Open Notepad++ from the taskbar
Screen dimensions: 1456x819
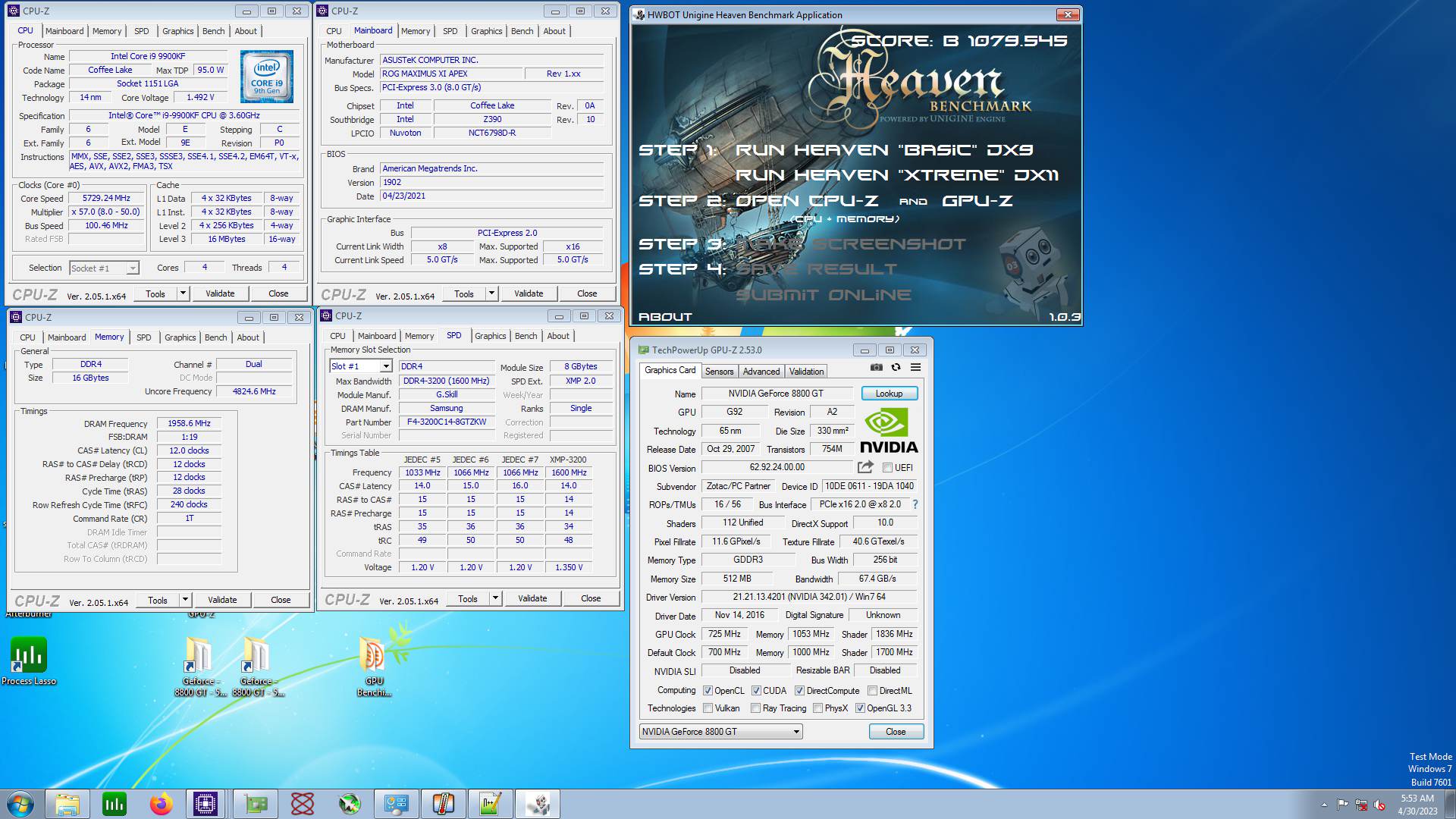[491, 804]
